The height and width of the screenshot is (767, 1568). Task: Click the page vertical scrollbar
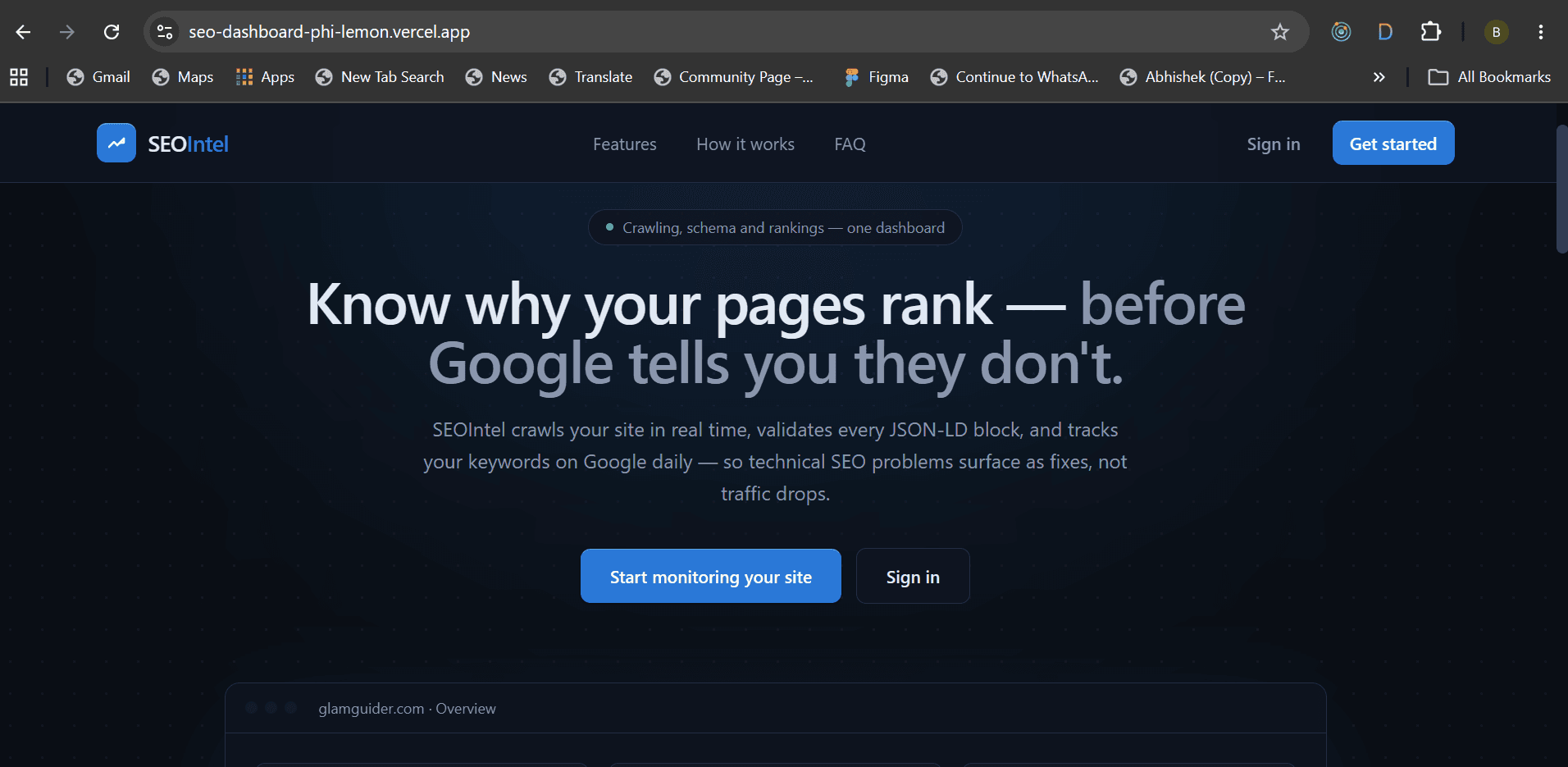click(1561, 189)
